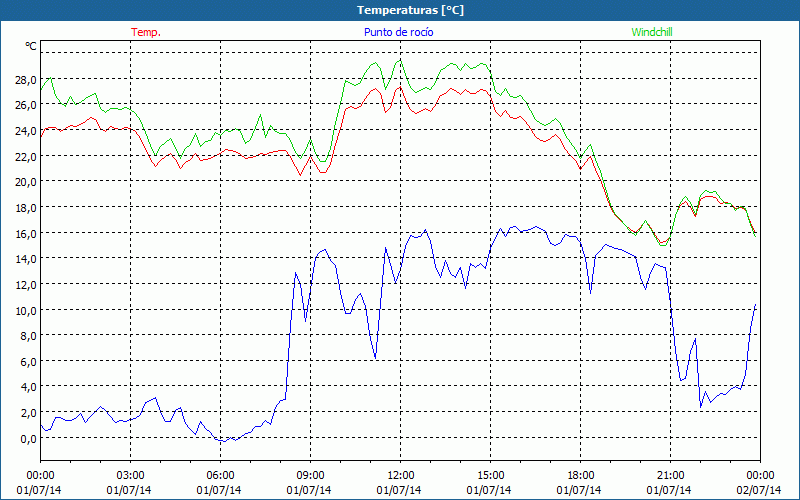This screenshot has width=800, height=500.
Task: Select the red Temp. legend label
Action: pos(146,32)
